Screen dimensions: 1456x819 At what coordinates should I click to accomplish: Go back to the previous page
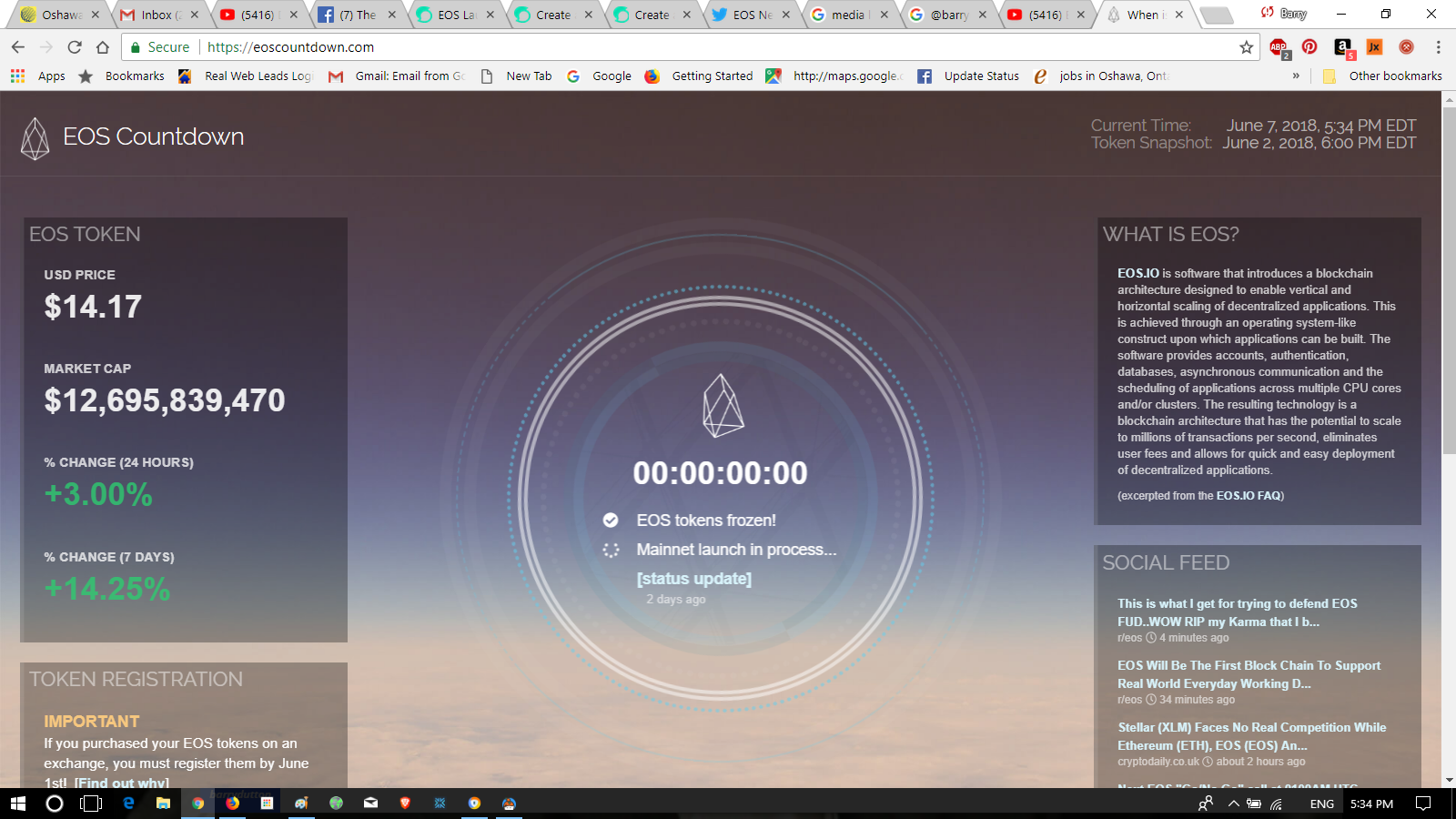(x=18, y=47)
